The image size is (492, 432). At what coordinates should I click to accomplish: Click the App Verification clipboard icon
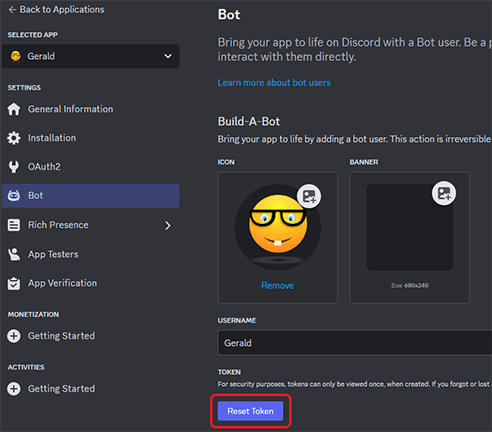click(14, 283)
